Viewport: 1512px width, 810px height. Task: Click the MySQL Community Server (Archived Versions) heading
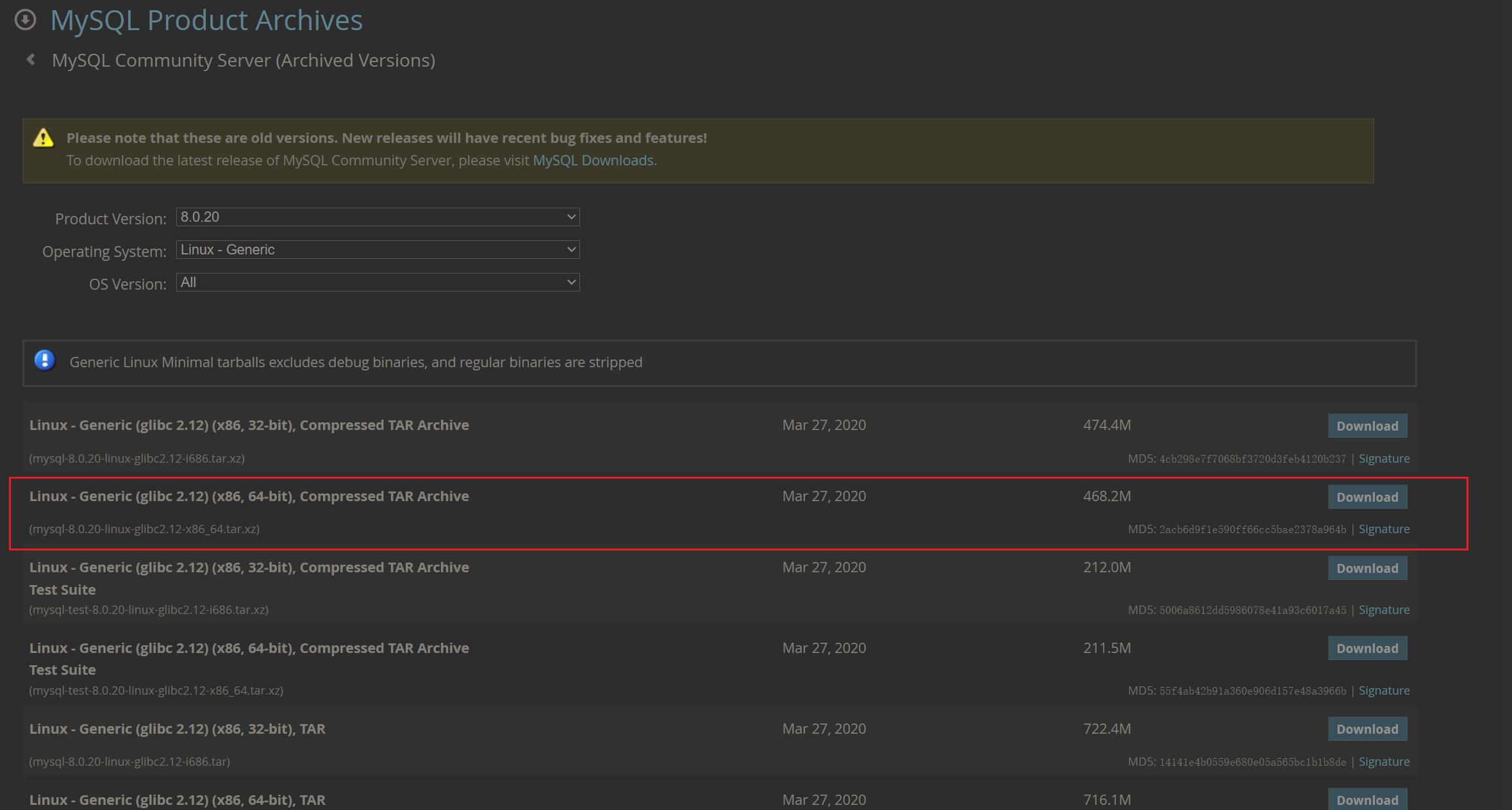tap(244, 60)
